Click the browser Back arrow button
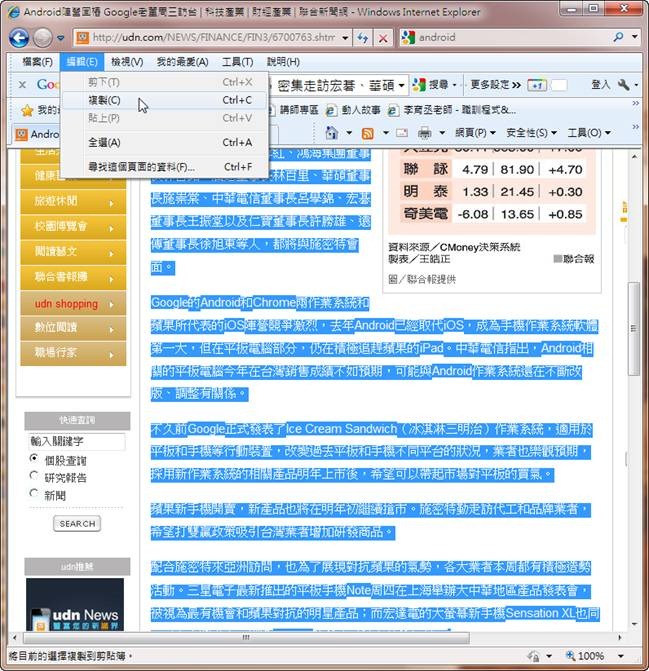649x671 pixels. [19, 38]
